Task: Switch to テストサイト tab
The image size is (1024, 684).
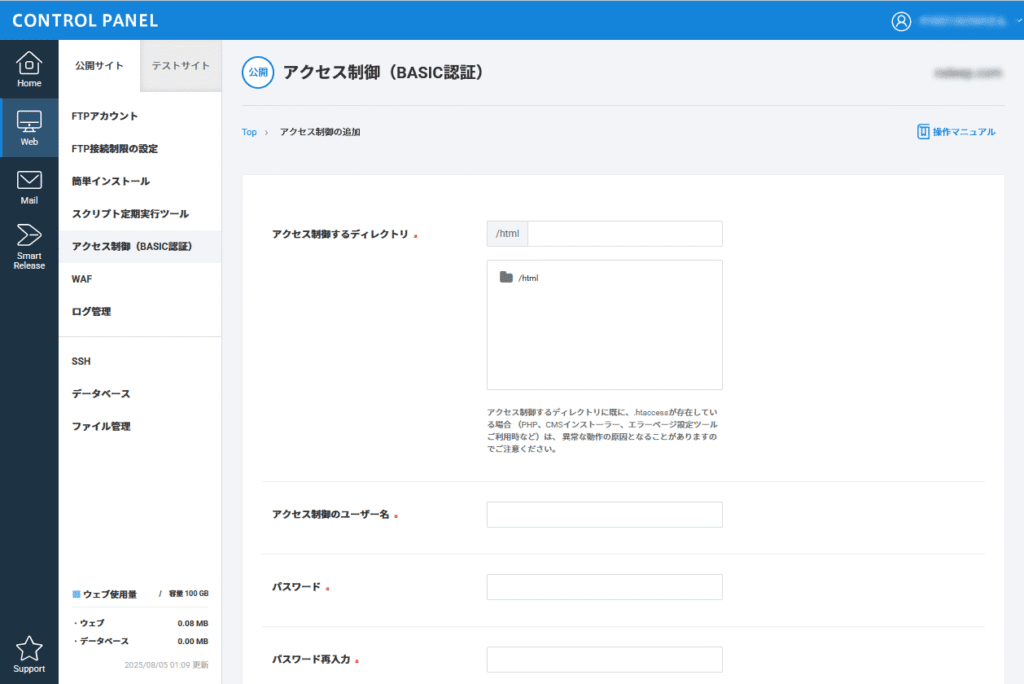Action: tap(181, 66)
